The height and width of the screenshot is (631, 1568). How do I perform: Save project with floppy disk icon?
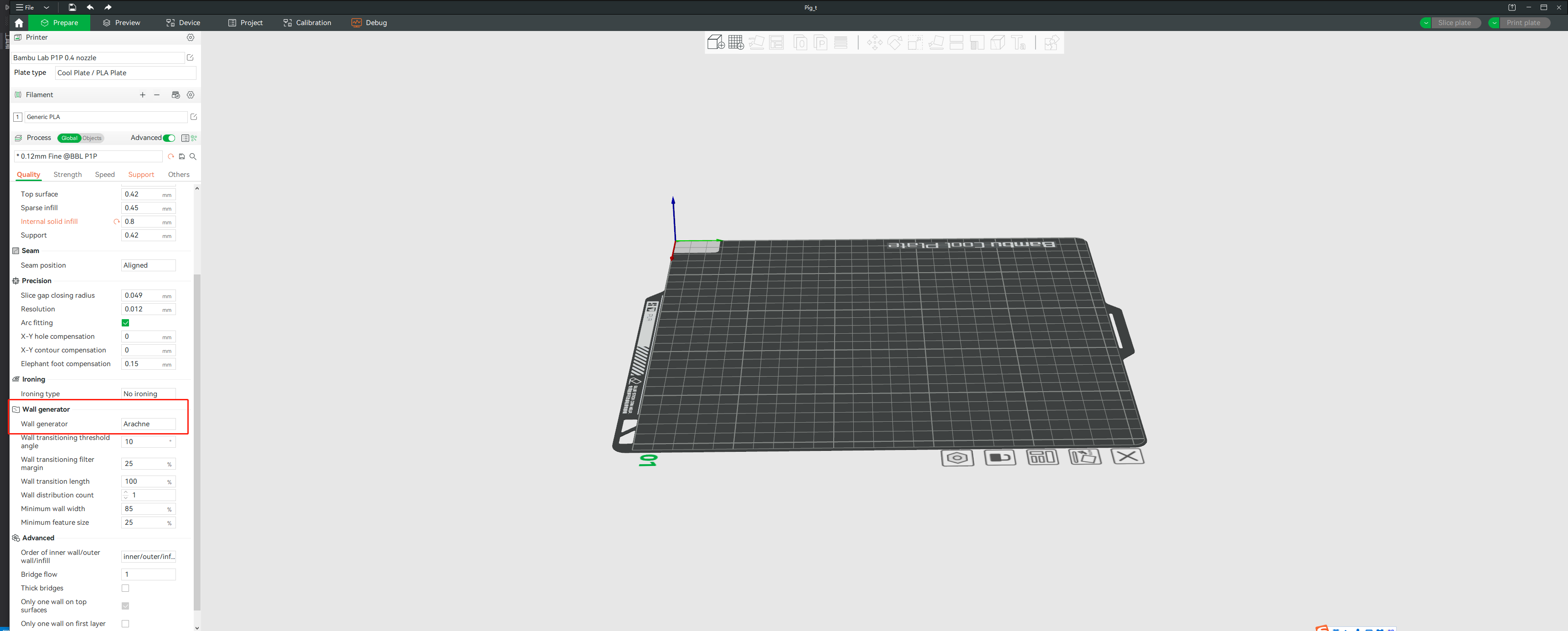click(72, 7)
